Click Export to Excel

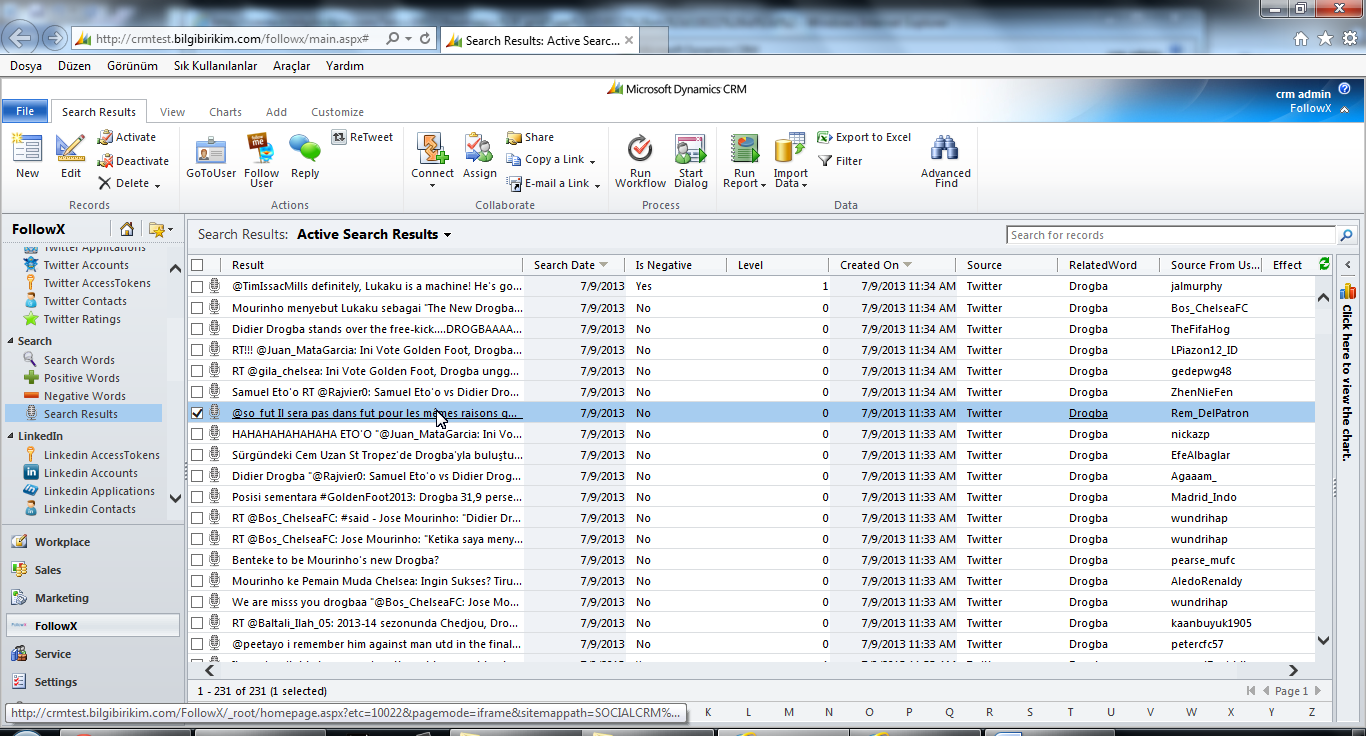coord(864,137)
